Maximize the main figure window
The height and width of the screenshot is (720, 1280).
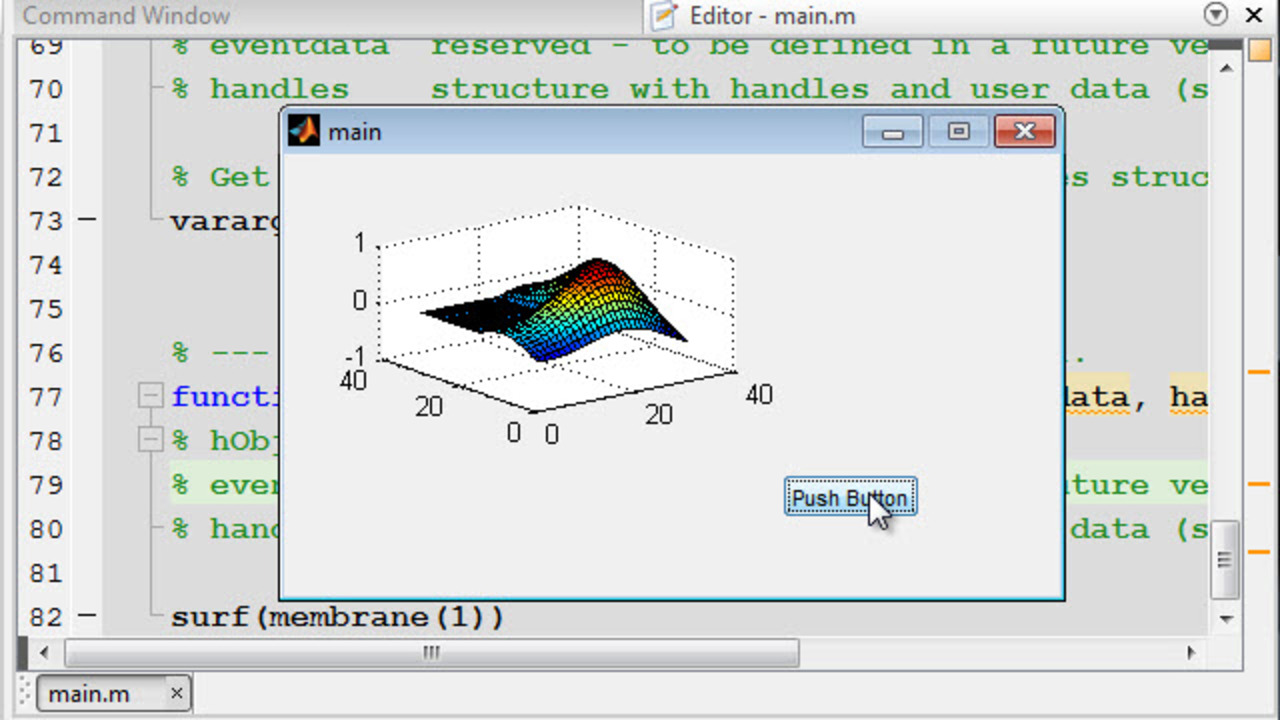pos(958,131)
